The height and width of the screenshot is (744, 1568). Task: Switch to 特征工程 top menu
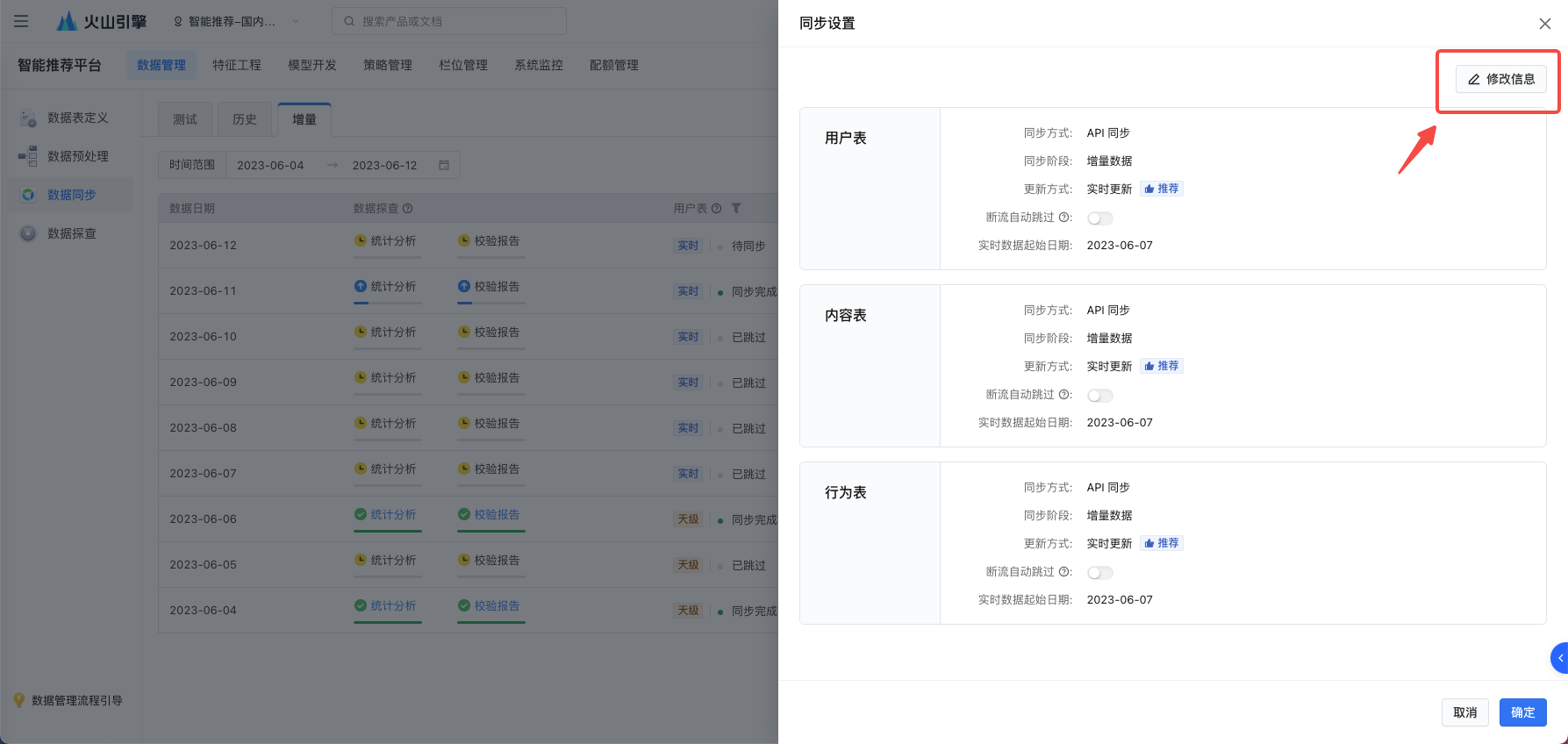237,65
